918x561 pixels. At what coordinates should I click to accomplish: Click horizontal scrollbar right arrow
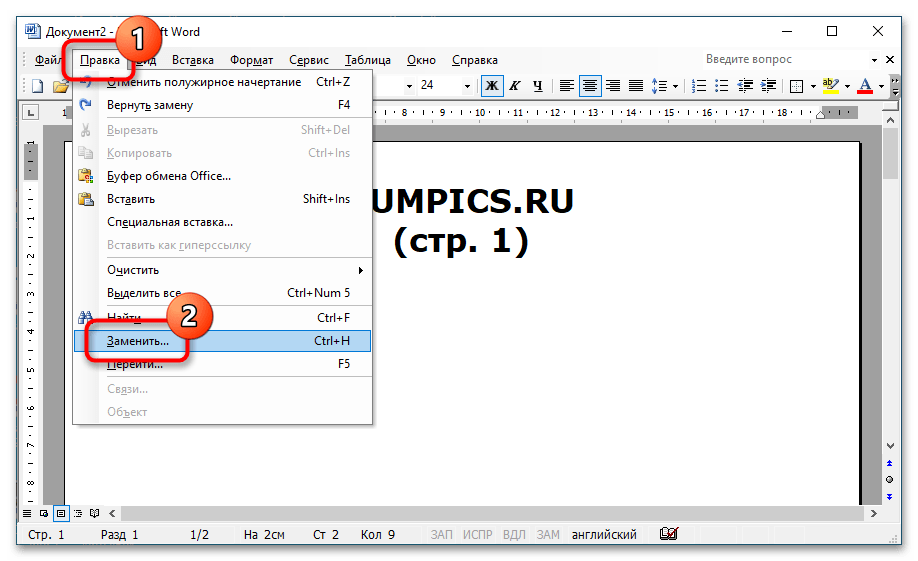pos(874,514)
